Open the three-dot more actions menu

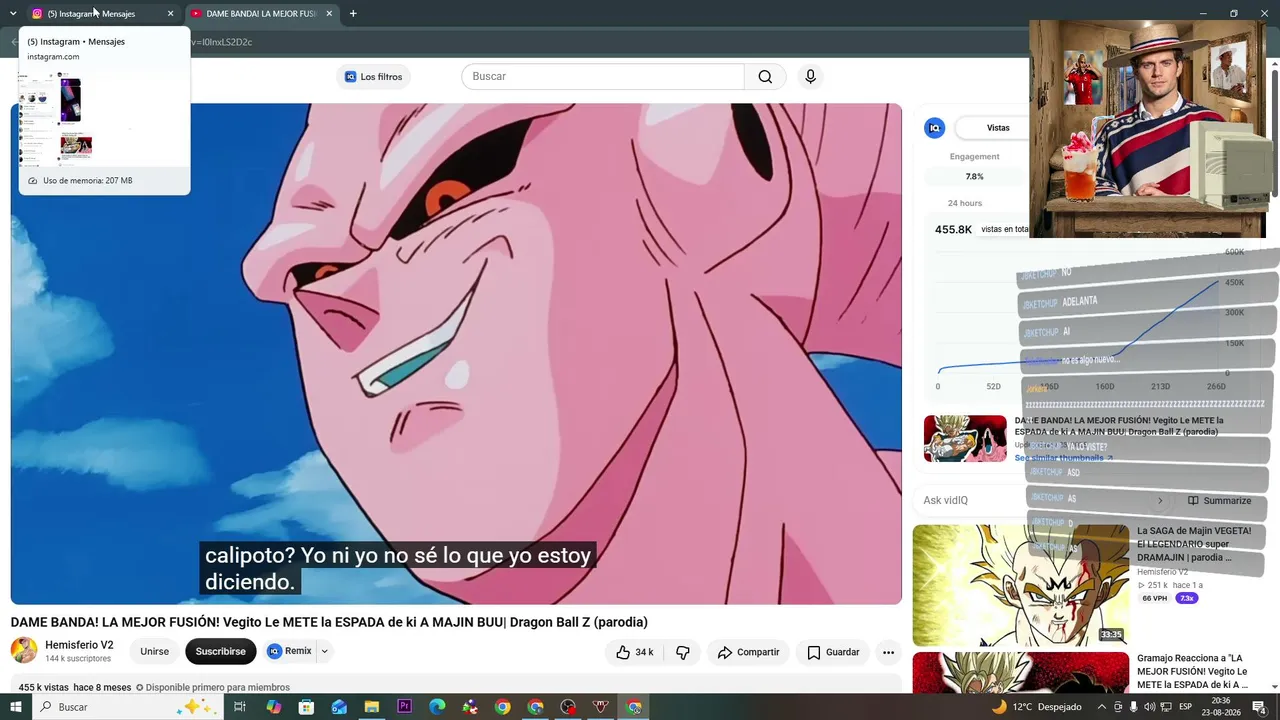tap(888, 652)
